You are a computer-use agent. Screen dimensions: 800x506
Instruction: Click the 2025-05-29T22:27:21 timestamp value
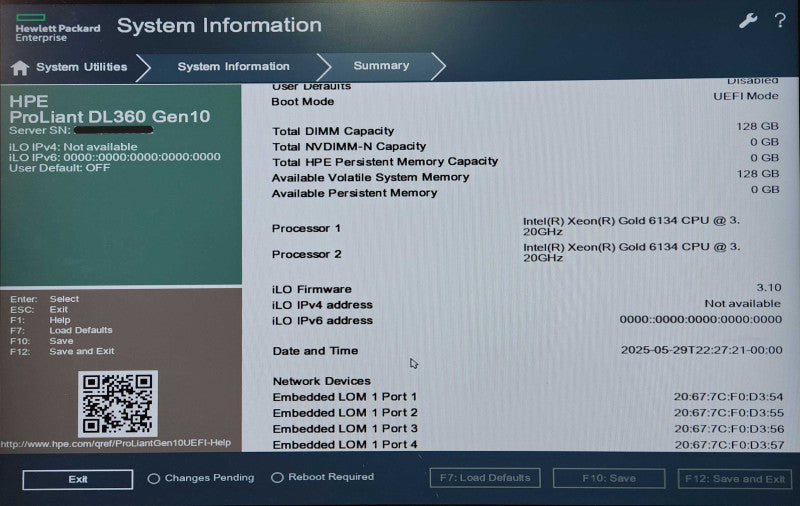coord(702,350)
